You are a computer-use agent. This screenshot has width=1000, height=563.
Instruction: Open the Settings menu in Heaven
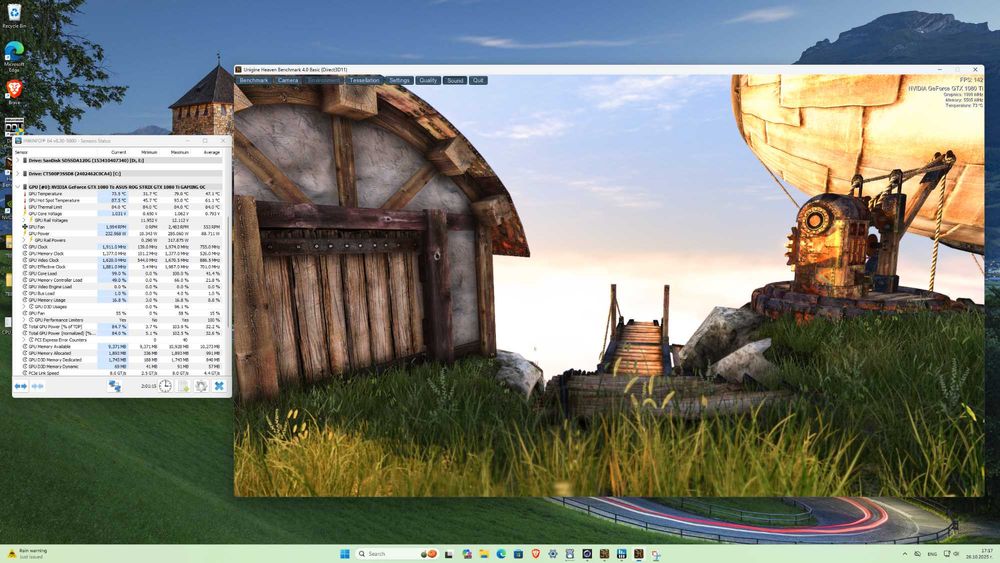[399, 80]
